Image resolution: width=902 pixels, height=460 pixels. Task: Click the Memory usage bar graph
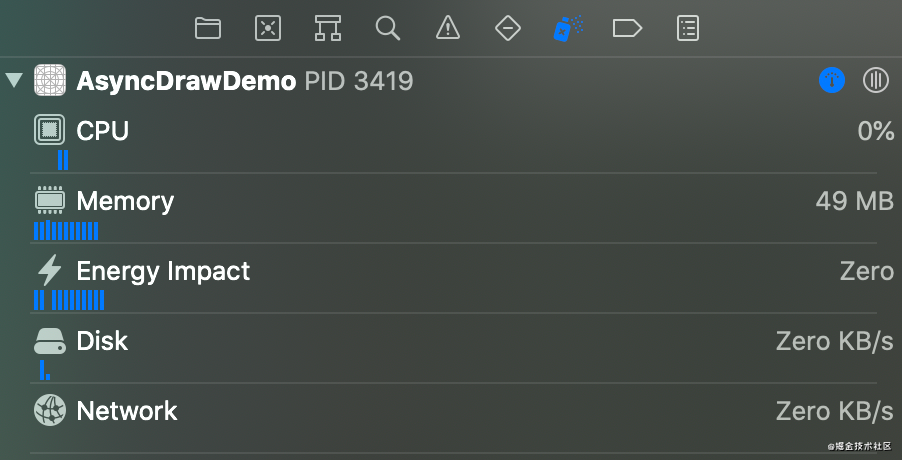[66, 231]
